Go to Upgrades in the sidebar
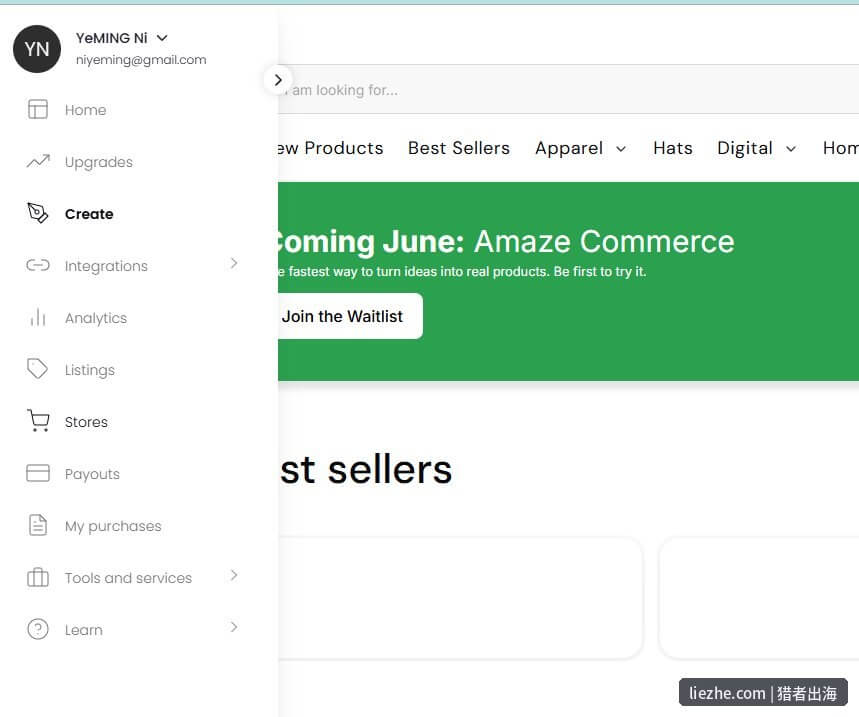 (x=99, y=162)
